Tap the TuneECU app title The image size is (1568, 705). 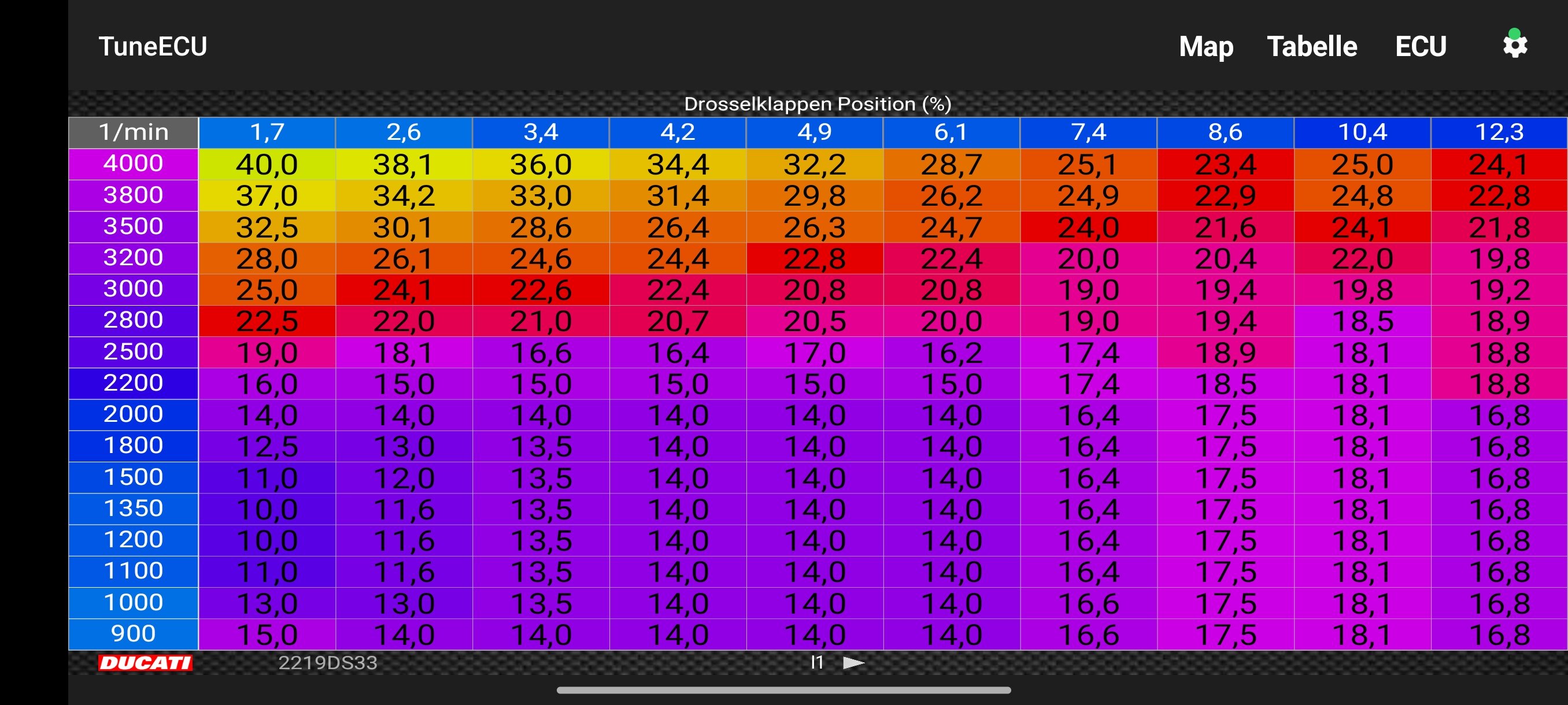coord(153,46)
